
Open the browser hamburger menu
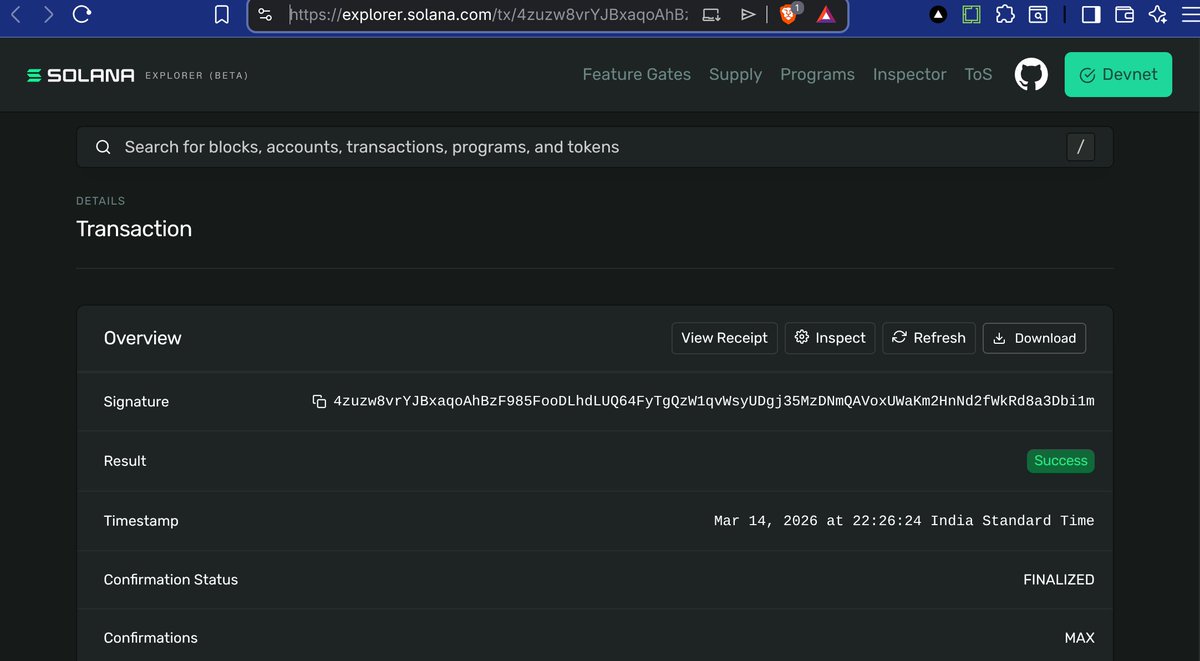pos(1189,15)
